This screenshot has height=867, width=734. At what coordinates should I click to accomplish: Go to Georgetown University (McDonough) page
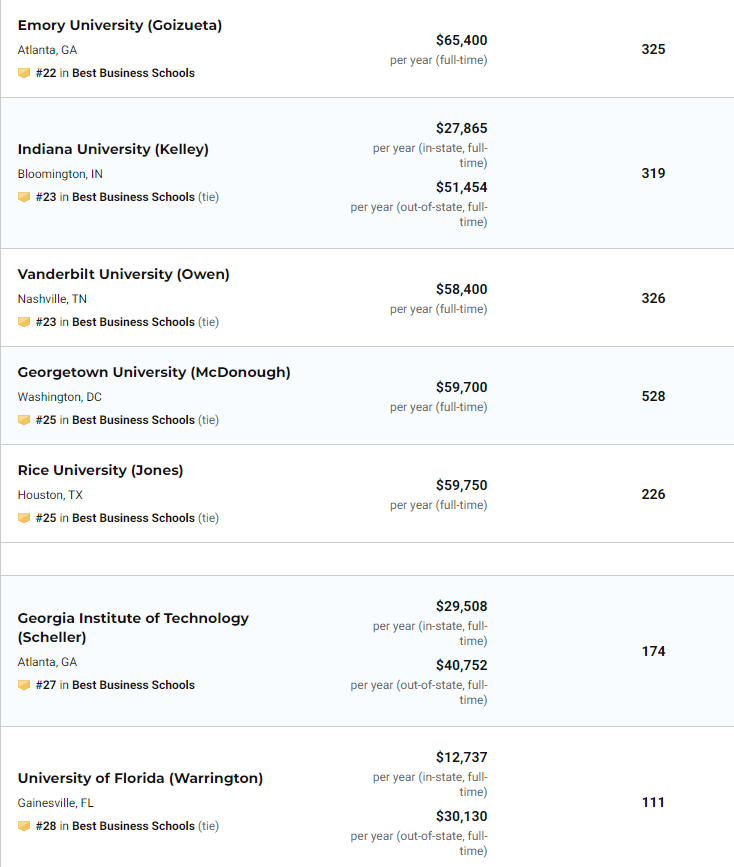[x=154, y=372]
